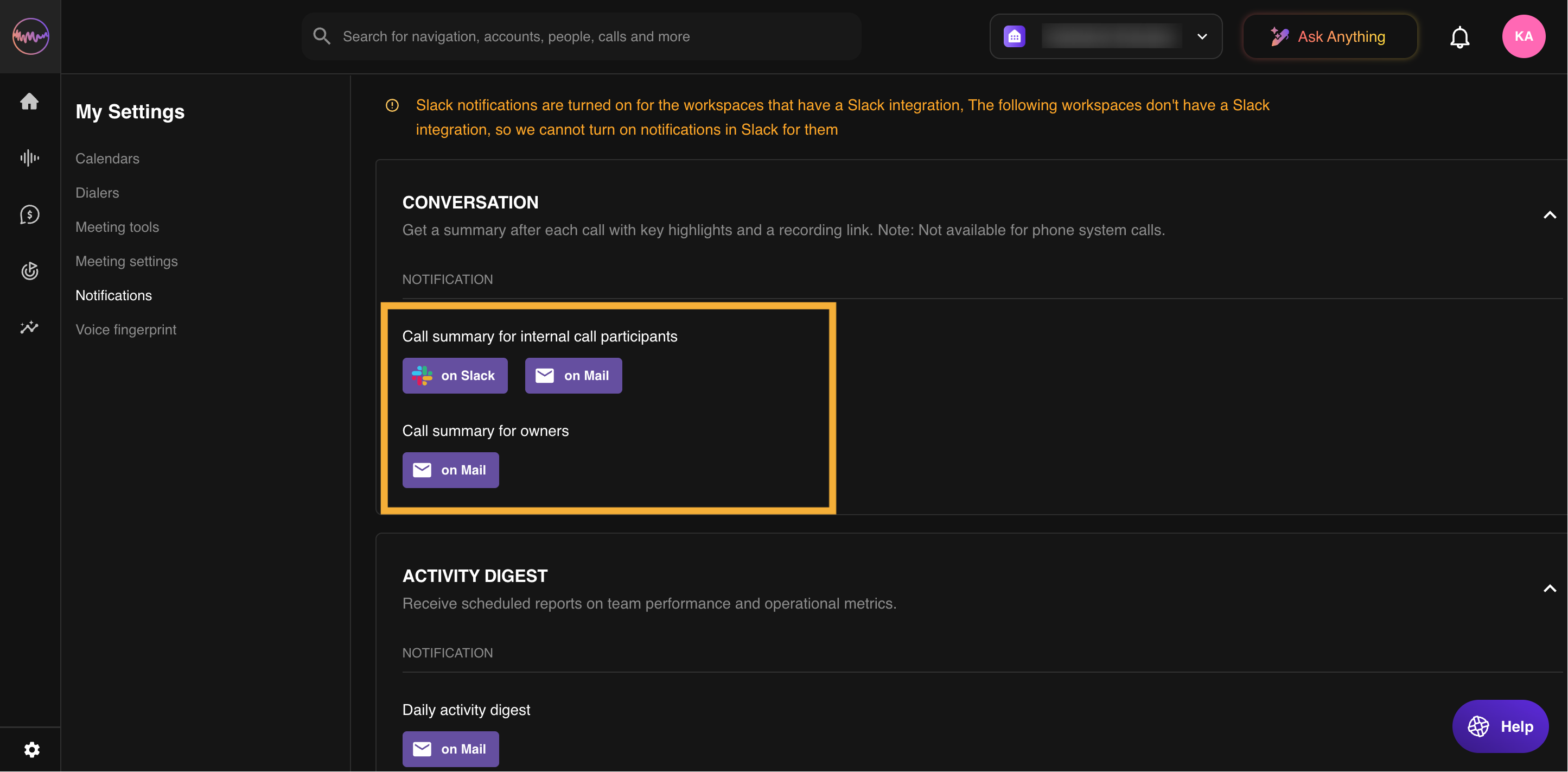
Task: Click the Ask Anything button
Action: tap(1329, 36)
